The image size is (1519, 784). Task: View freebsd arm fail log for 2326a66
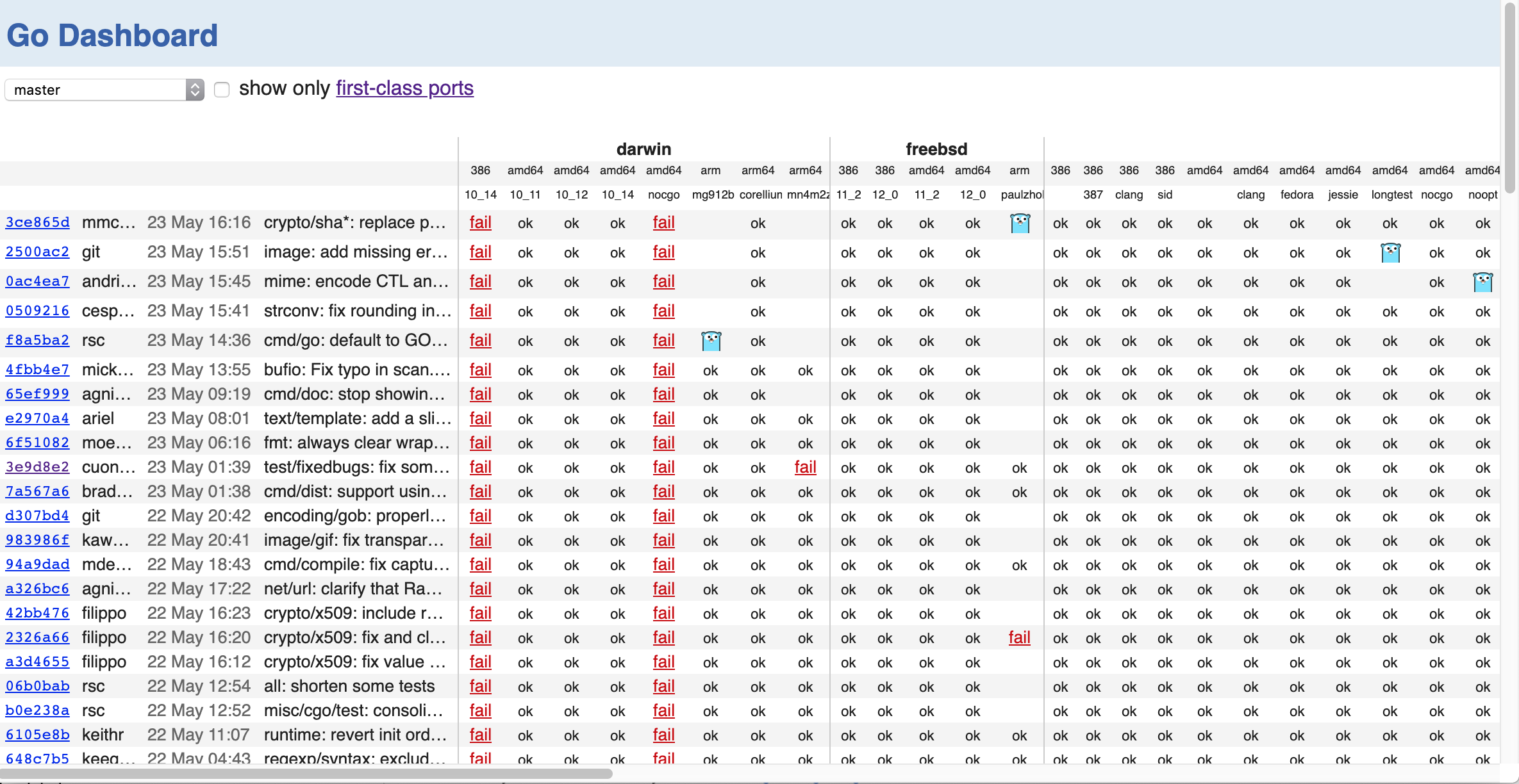tap(1019, 637)
